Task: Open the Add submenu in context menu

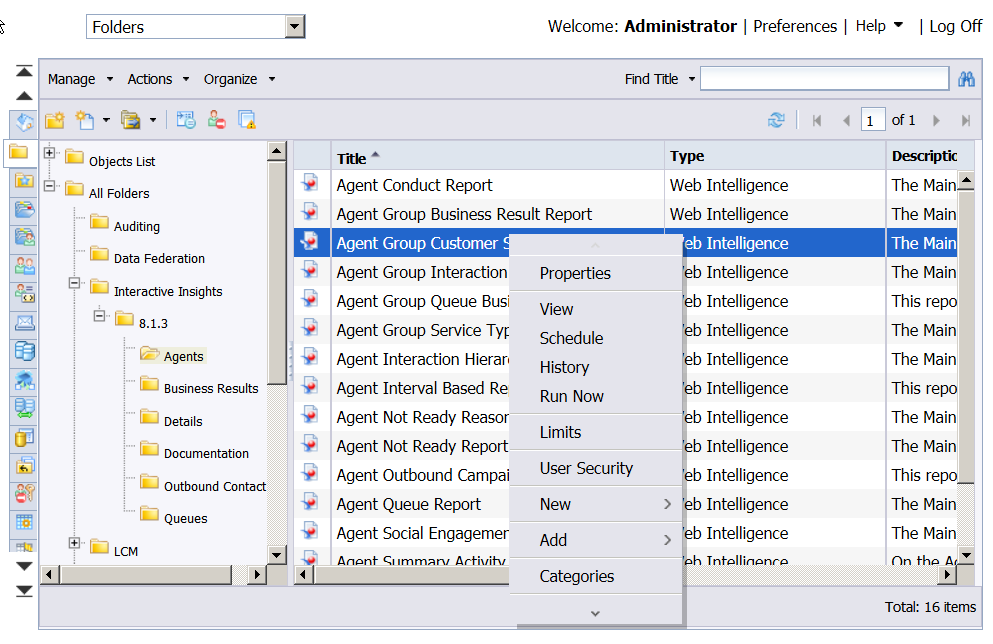Action: (x=595, y=540)
